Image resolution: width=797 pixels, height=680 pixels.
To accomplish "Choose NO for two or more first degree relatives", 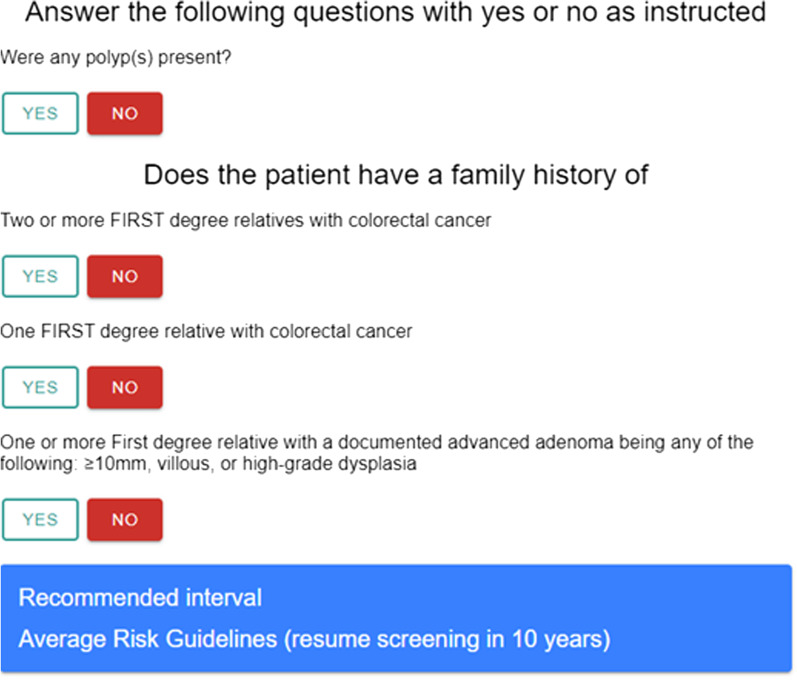I will point(125,276).
